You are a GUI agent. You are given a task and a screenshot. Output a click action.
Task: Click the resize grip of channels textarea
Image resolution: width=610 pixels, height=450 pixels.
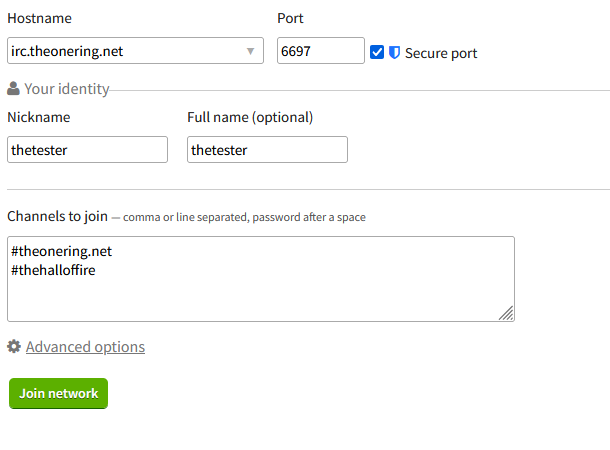tap(506, 313)
